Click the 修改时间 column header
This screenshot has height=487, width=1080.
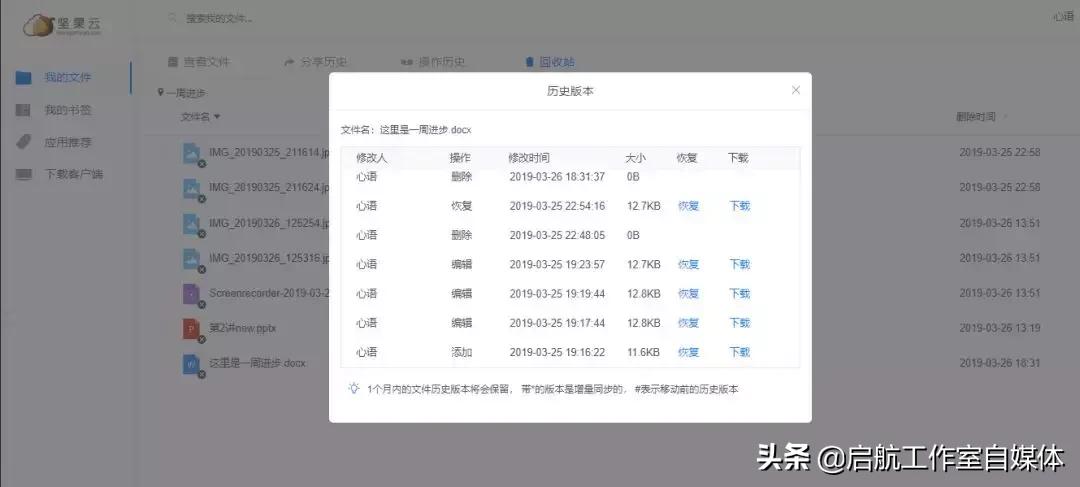pyautogui.click(x=529, y=158)
